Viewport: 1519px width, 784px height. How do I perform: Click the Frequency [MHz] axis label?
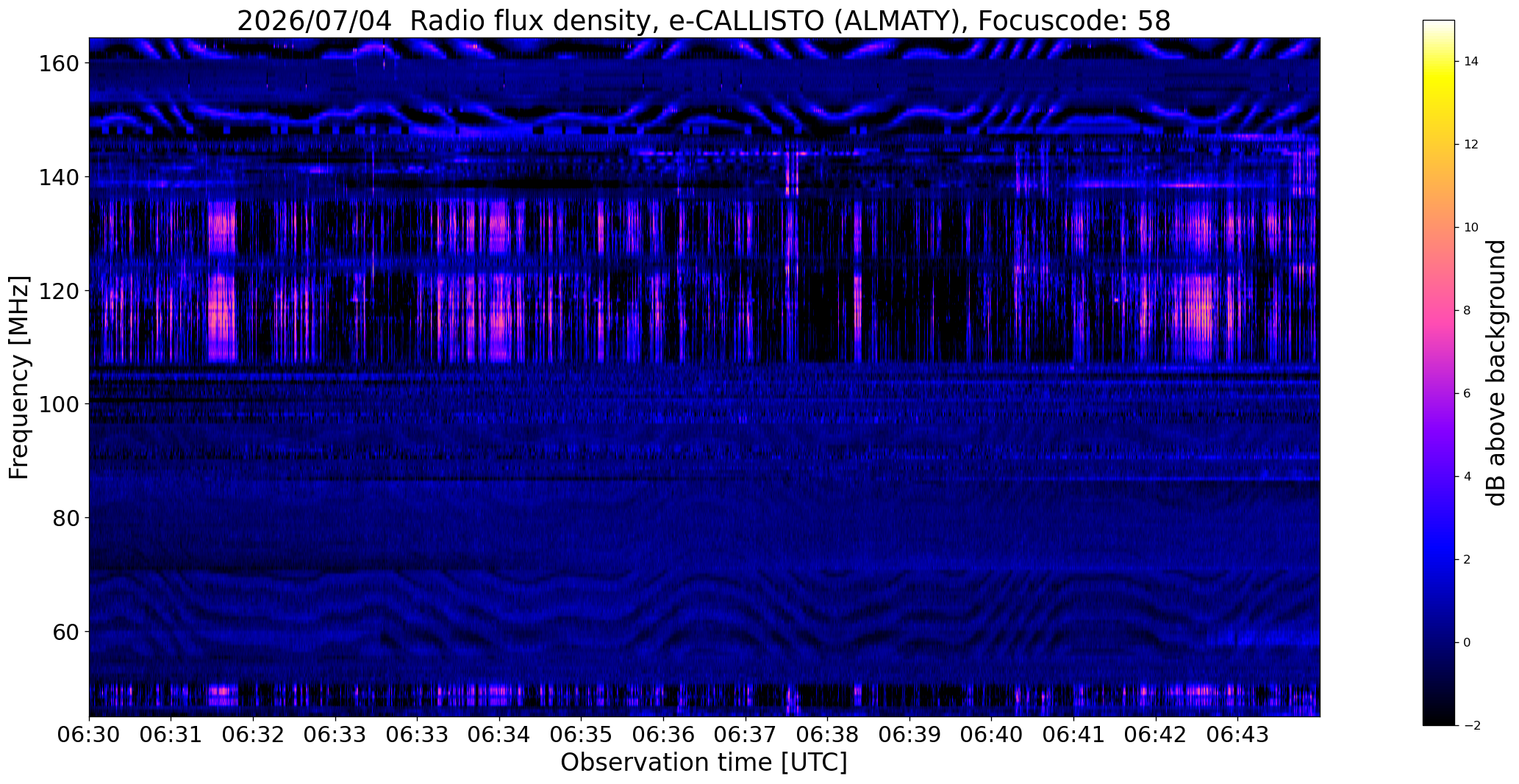19,377
